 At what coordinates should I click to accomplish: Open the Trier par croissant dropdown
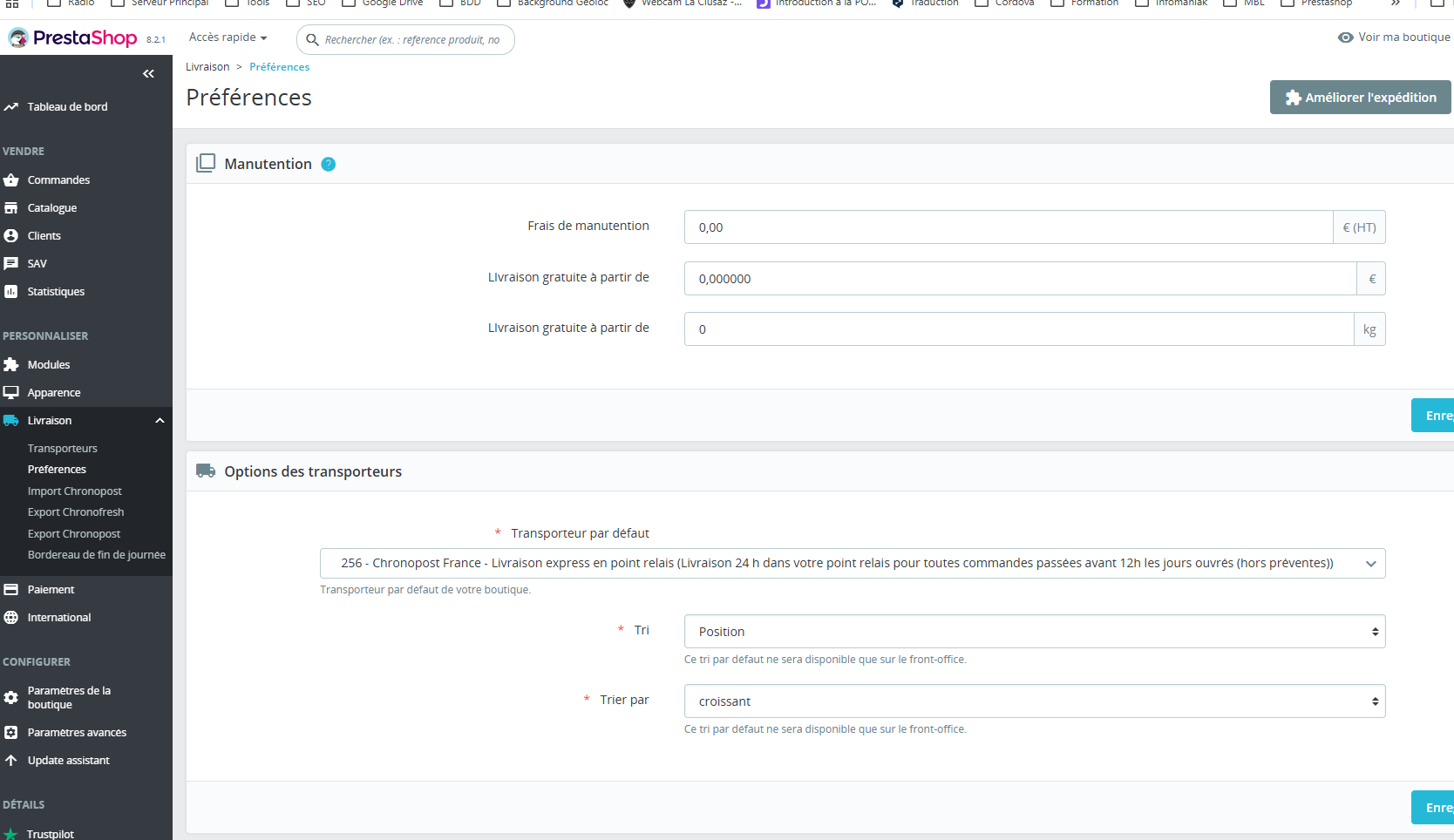[1035, 701]
